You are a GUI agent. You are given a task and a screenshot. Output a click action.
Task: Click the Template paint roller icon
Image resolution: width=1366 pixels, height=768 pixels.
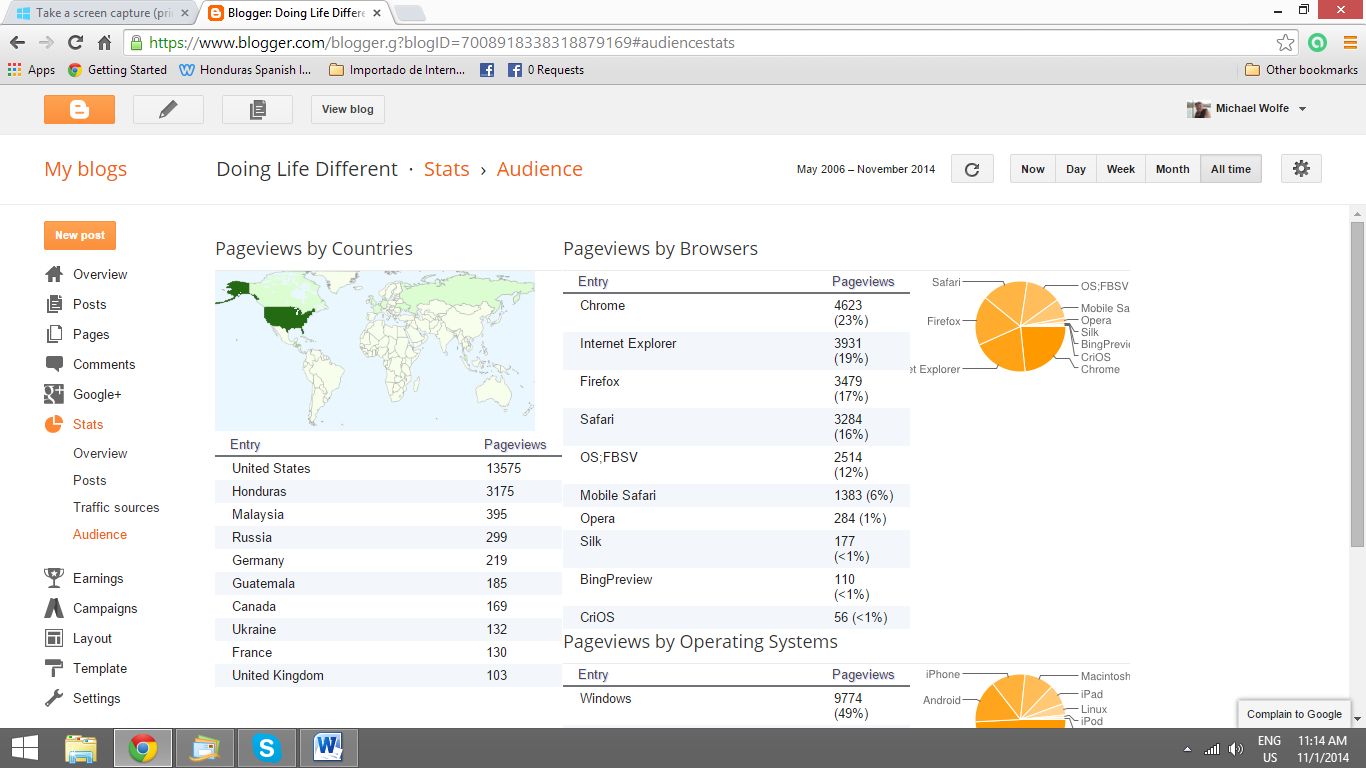pyautogui.click(x=54, y=668)
